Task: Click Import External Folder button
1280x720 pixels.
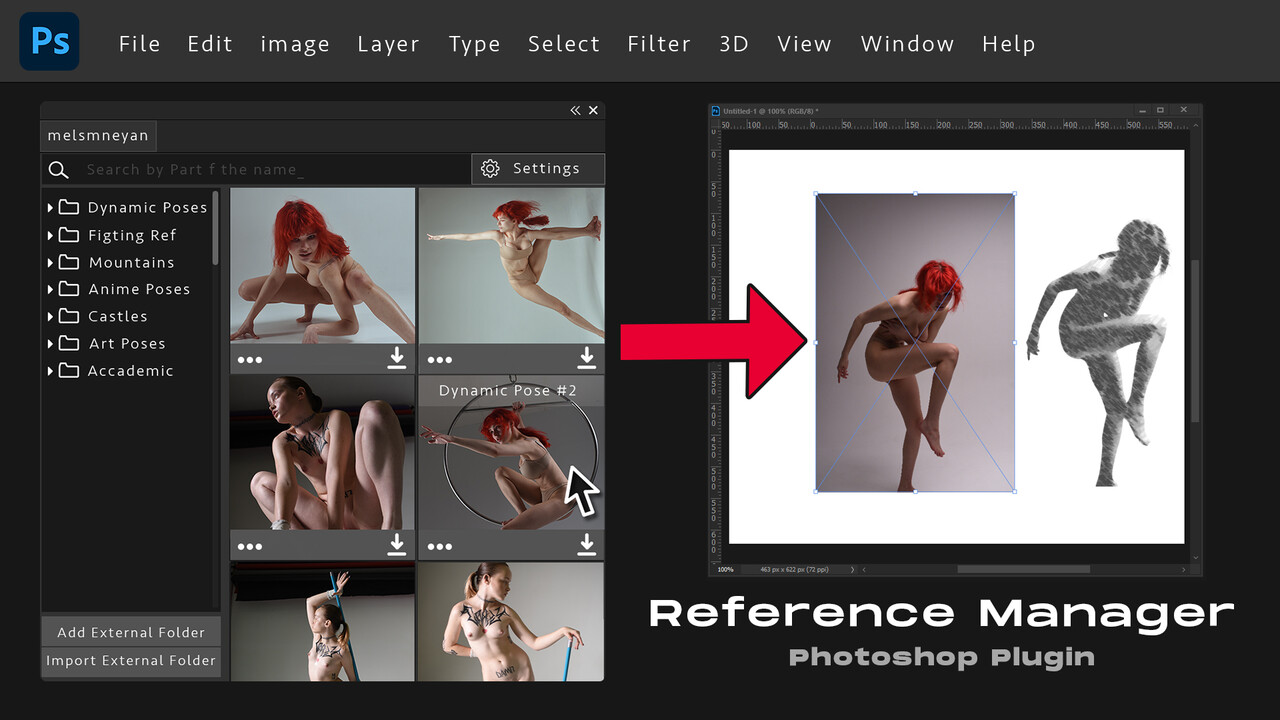Action: 131,660
